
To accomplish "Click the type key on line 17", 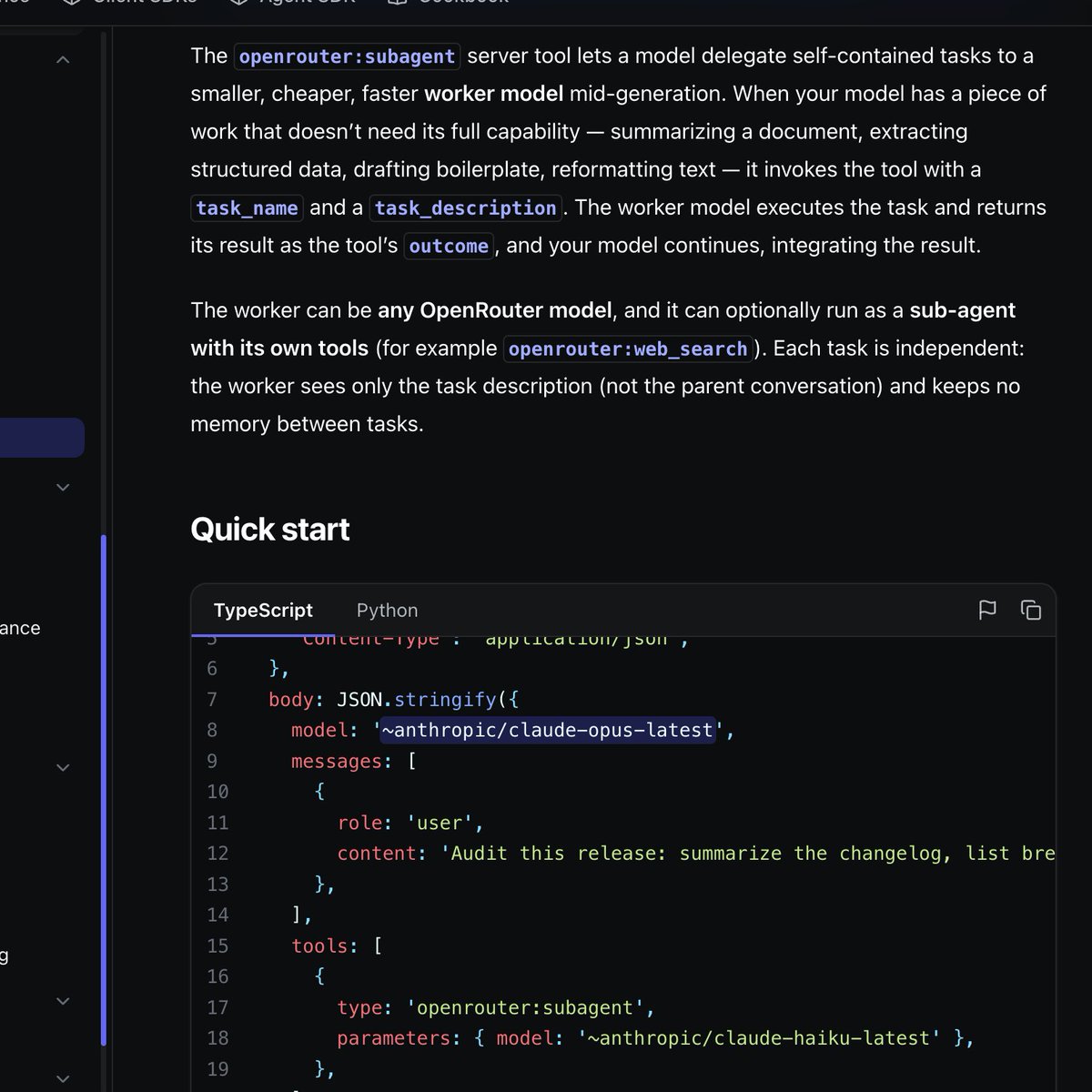I will click(359, 1008).
